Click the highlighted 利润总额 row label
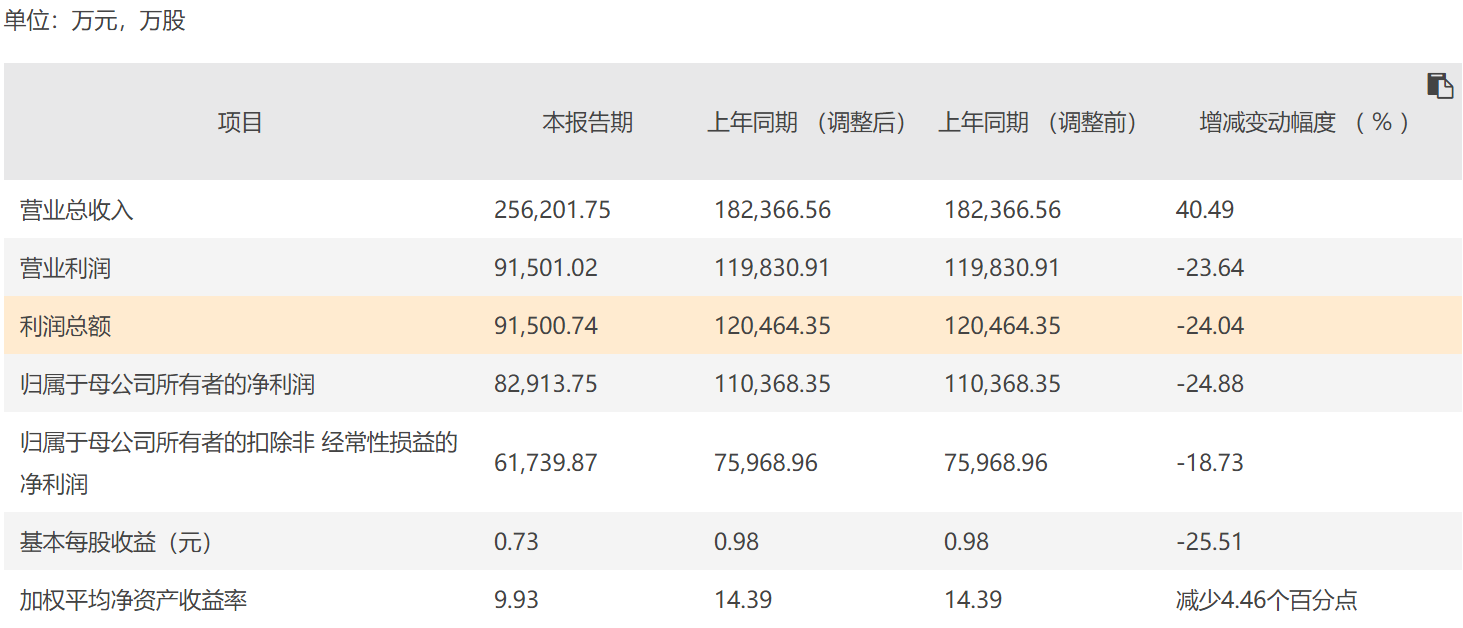The width and height of the screenshot is (1463, 628). click(65, 326)
